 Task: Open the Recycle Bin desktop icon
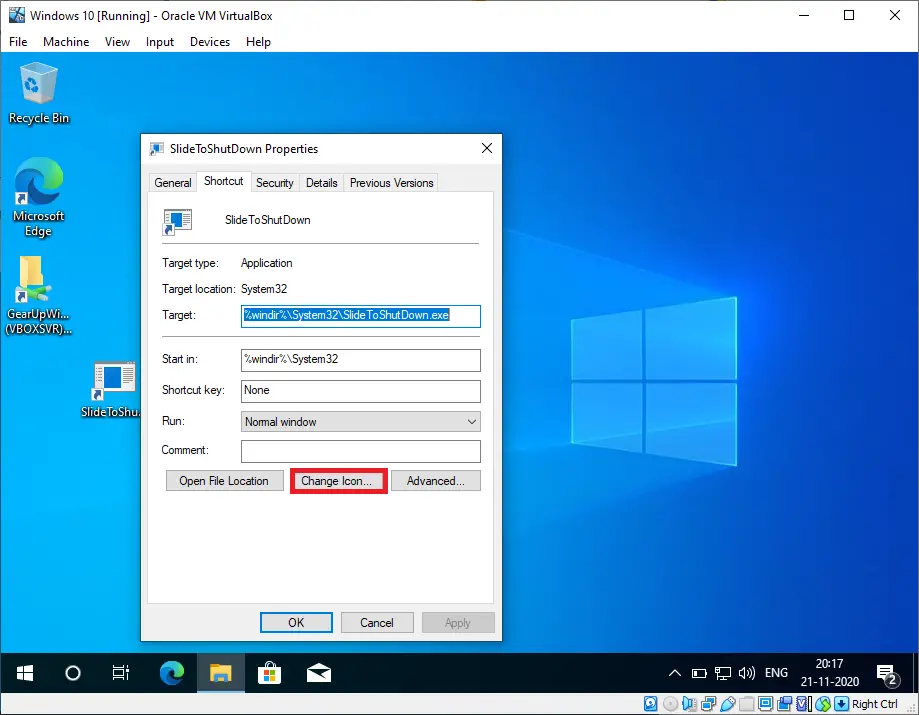39,93
